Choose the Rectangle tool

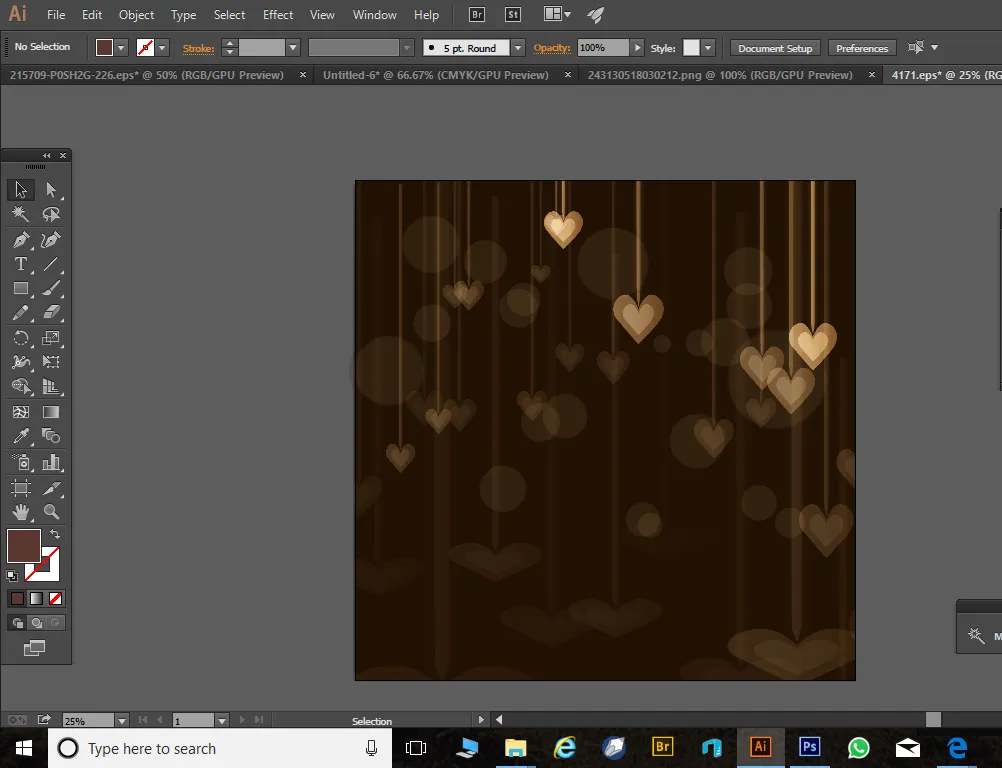click(20, 288)
